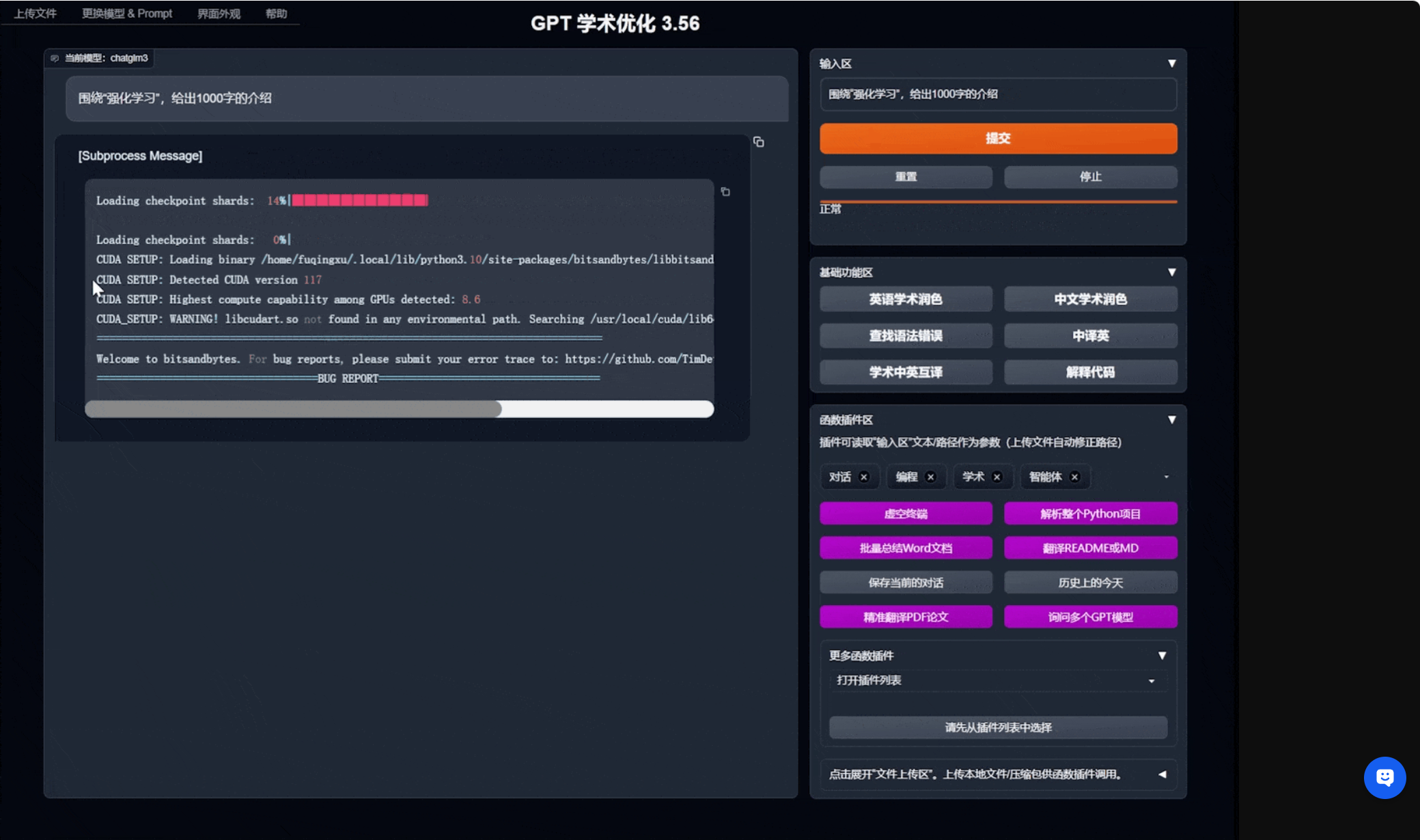Click the 停止 button
The image size is (1420, 840).
pos(1090,177)
